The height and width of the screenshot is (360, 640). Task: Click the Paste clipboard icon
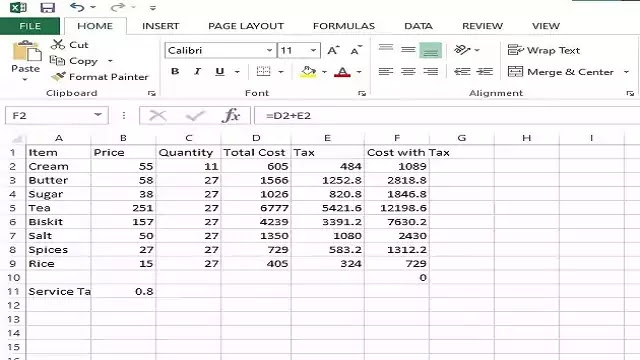click(x=27, y=51)
